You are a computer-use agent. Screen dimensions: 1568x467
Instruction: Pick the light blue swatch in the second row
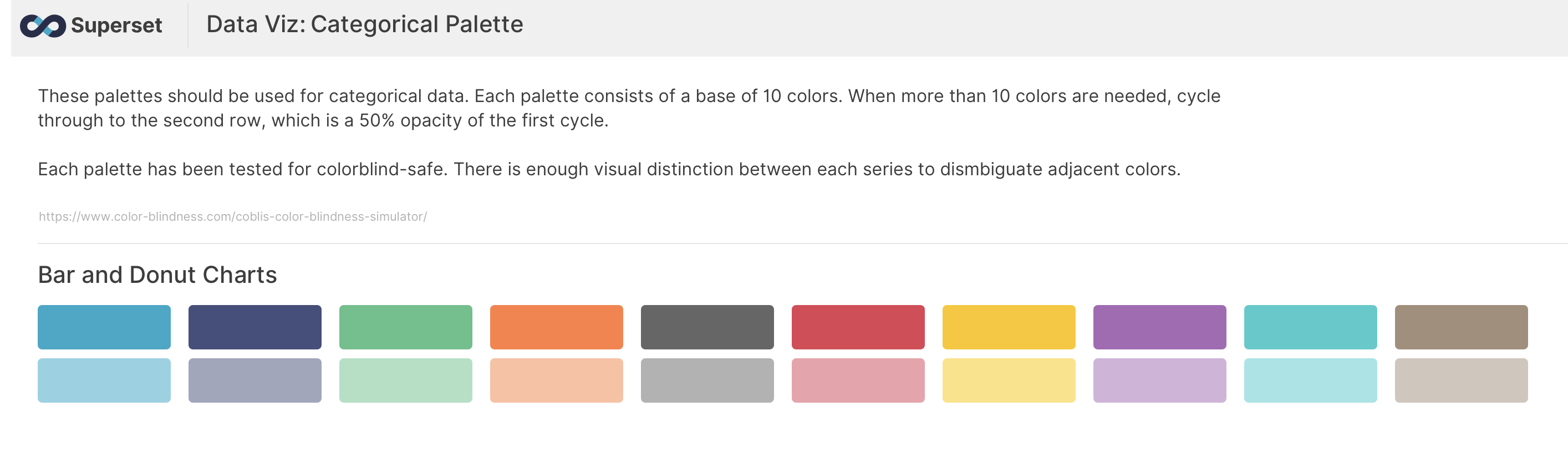point(104,380)
